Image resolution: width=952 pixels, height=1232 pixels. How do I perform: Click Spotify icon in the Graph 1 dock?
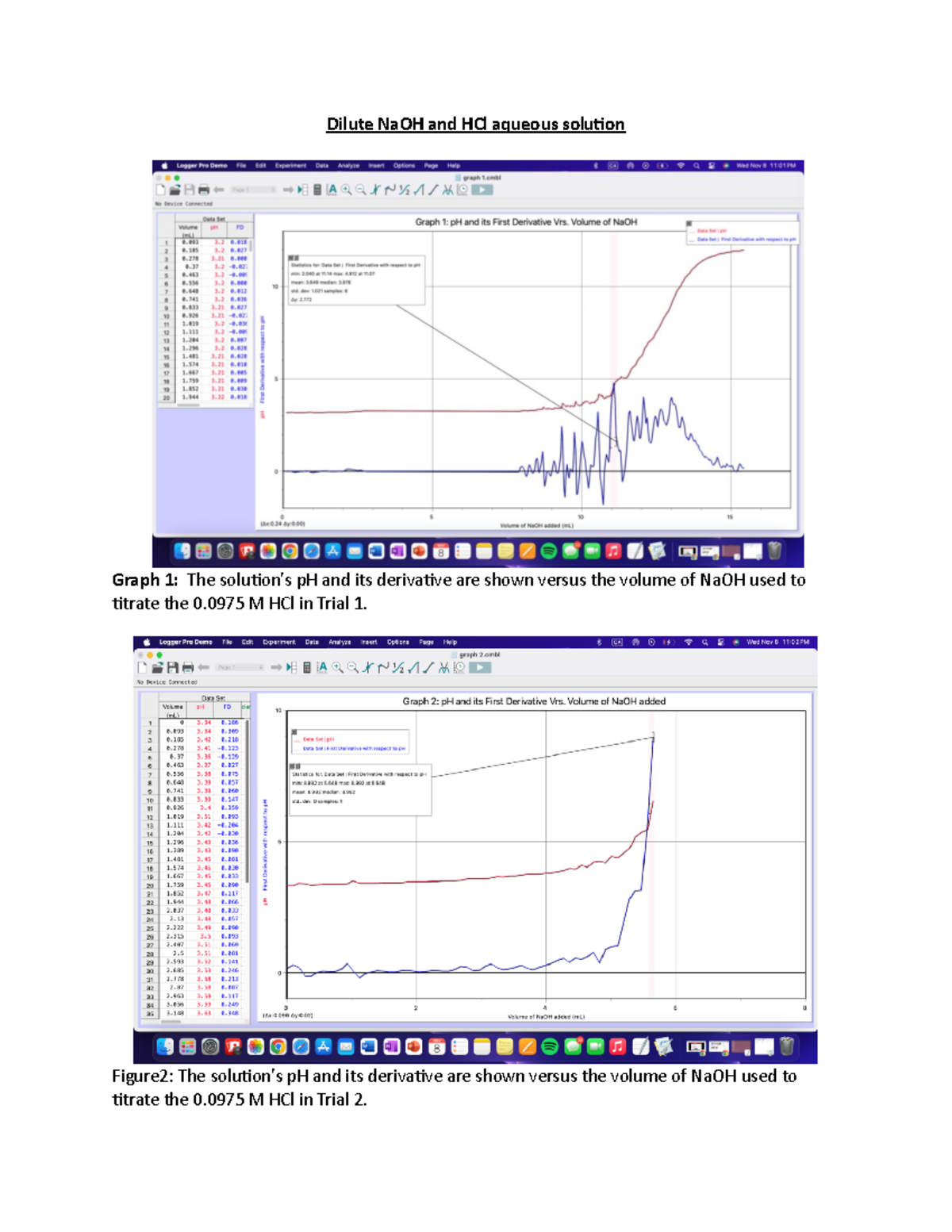[548, 551]
